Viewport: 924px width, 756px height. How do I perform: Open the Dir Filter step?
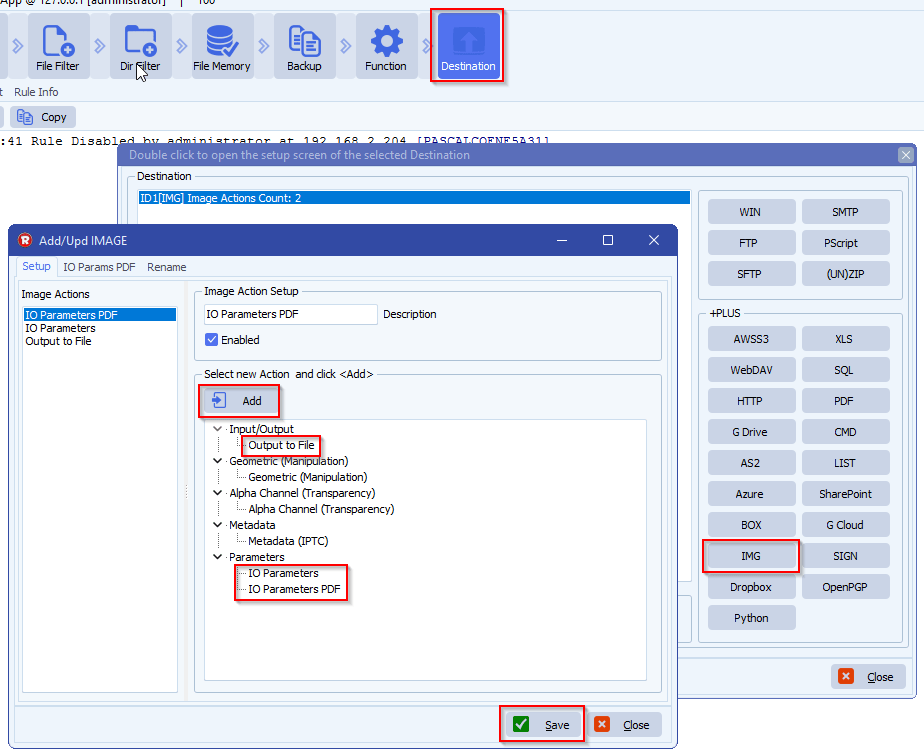coord(140,47)
